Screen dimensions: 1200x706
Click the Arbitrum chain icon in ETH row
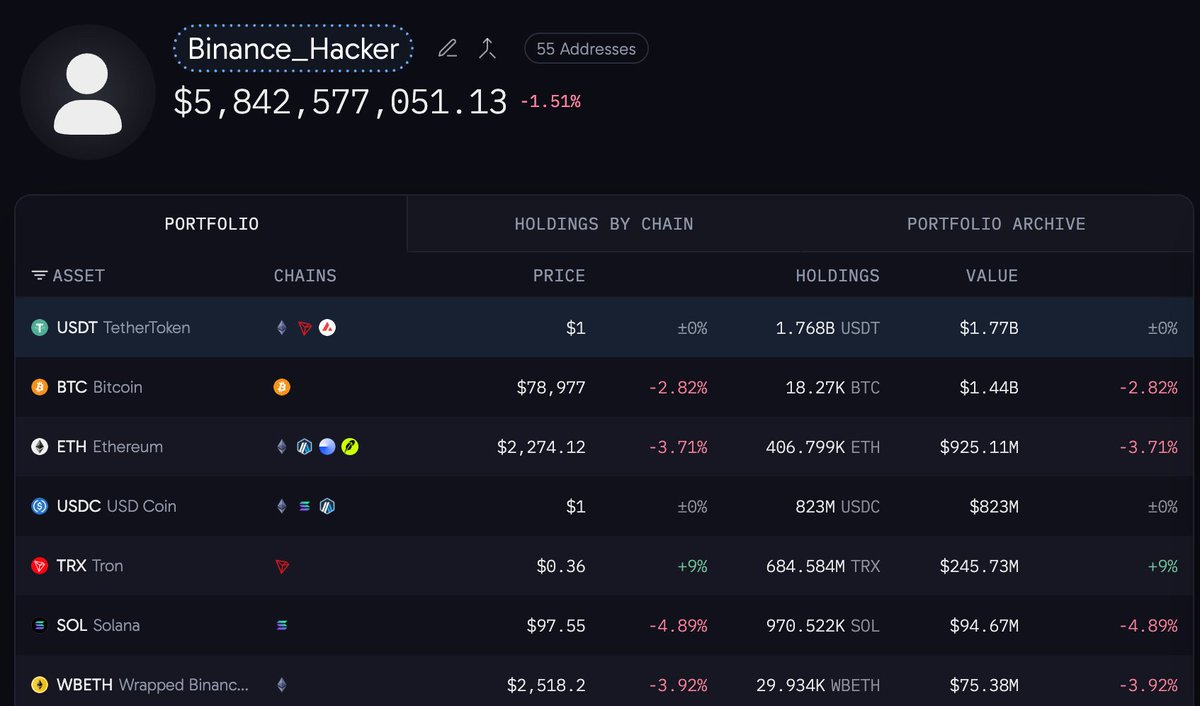(305, 446)
